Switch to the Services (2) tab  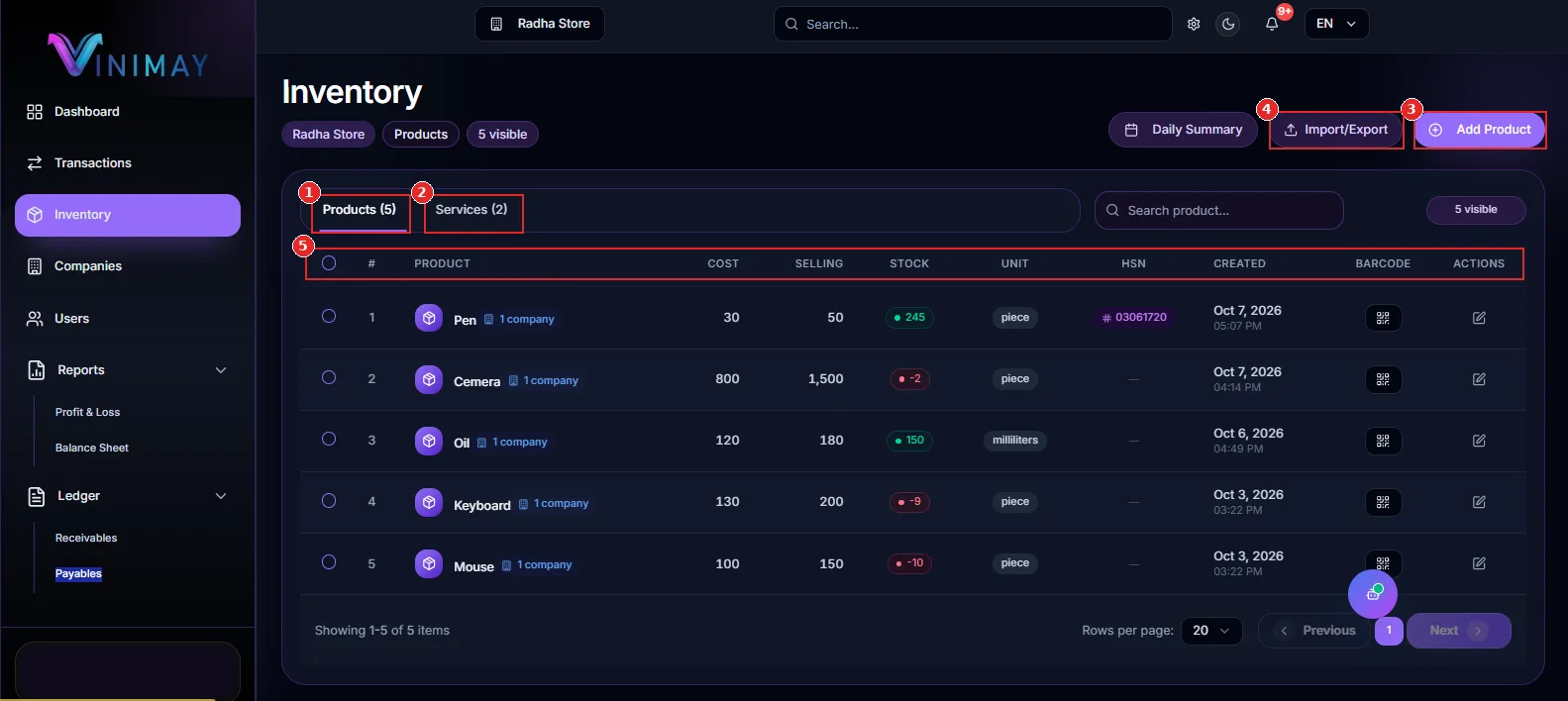click(x=471, y=210)
